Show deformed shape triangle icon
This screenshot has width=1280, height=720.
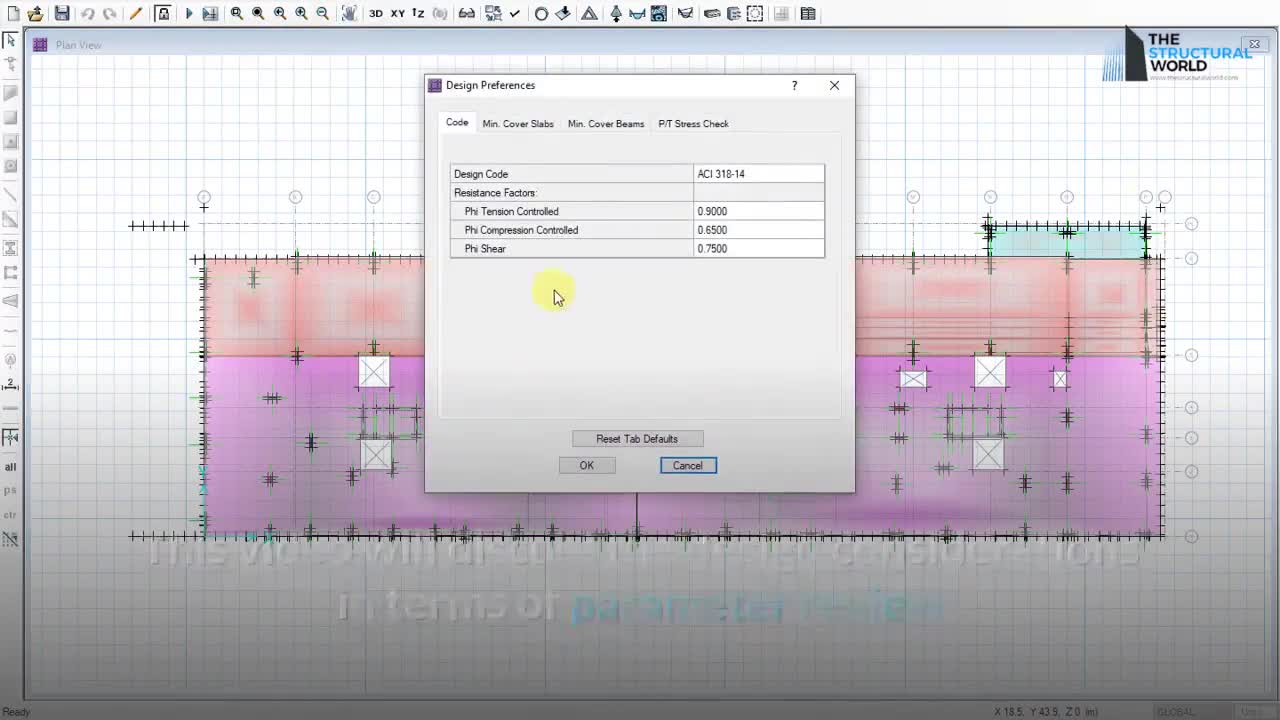point(589,14)
